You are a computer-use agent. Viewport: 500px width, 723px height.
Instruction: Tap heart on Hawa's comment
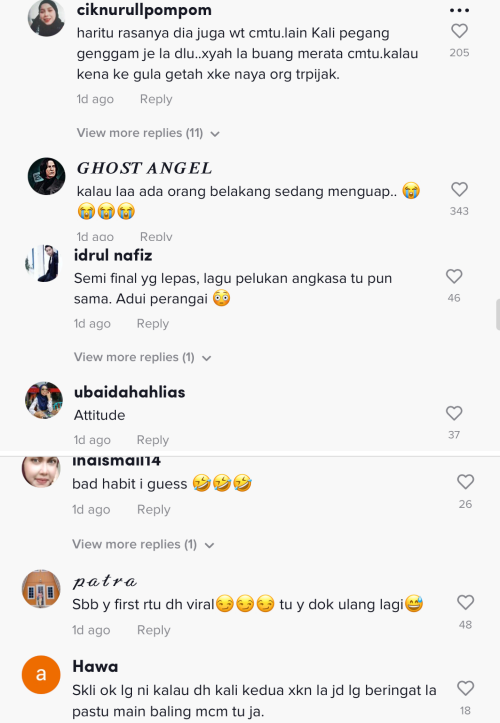point(465,688)
